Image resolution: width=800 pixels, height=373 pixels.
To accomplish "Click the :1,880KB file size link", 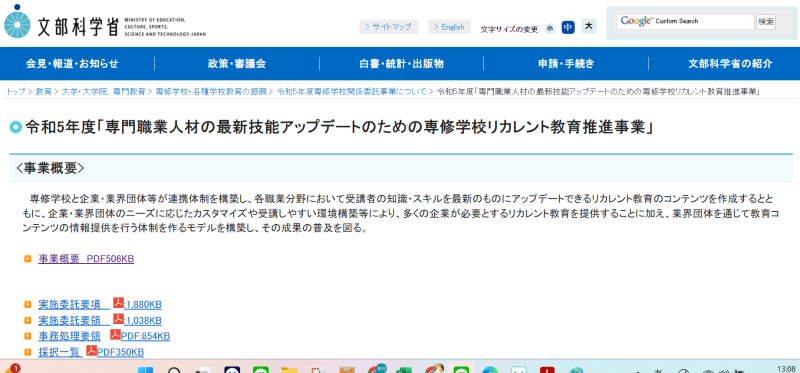I will 143,305.
